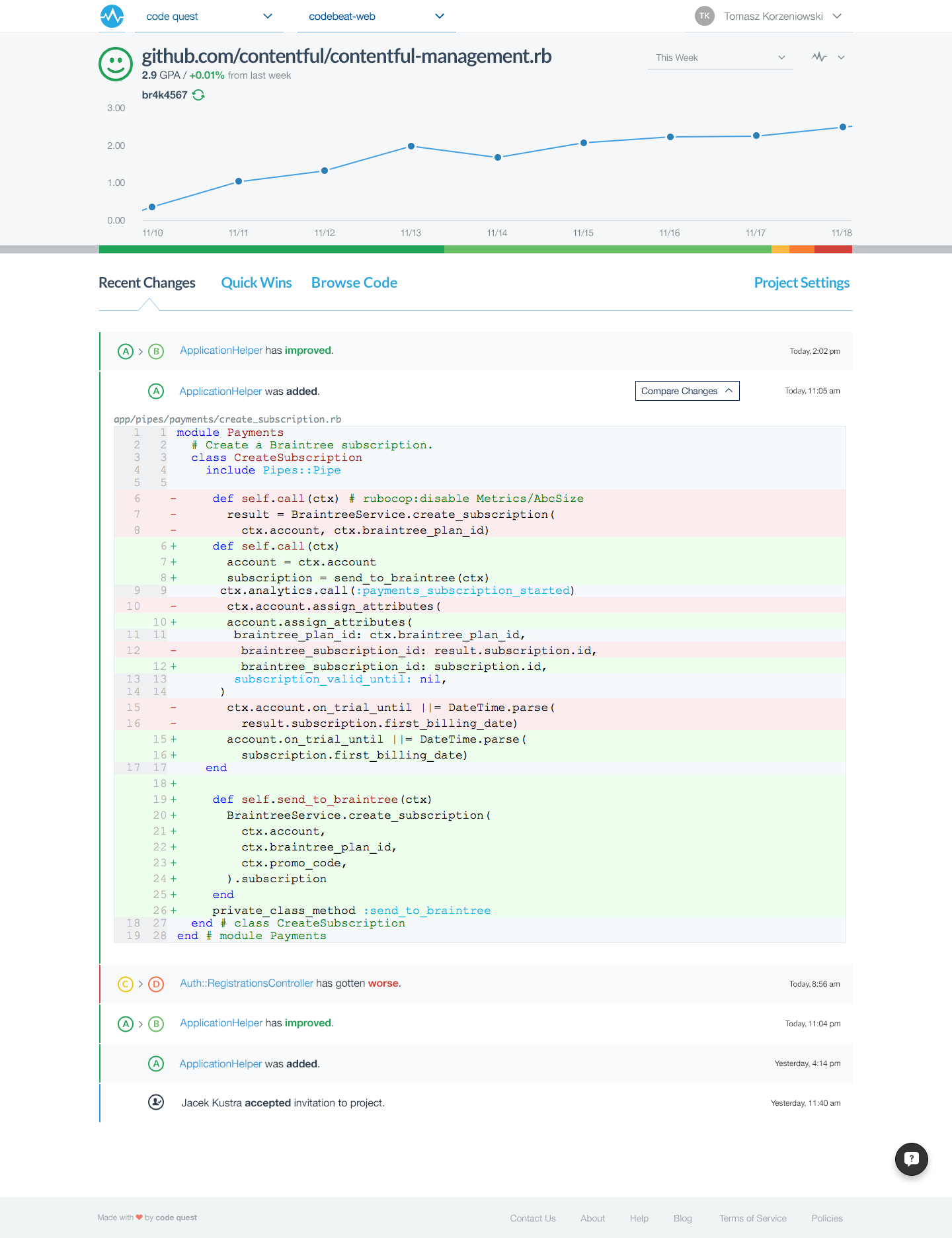Open About footer link
The image size is (952, 1238).
point(593,1218)
